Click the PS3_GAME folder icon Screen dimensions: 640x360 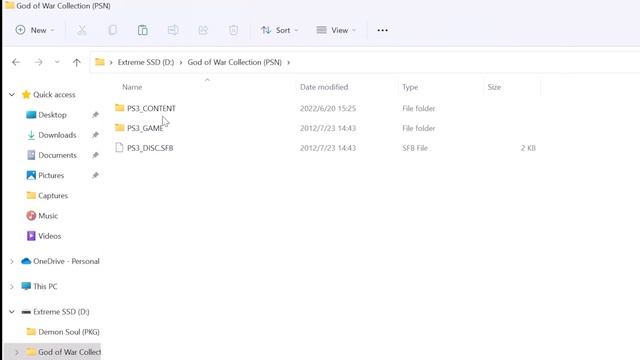tap(120, 128)
